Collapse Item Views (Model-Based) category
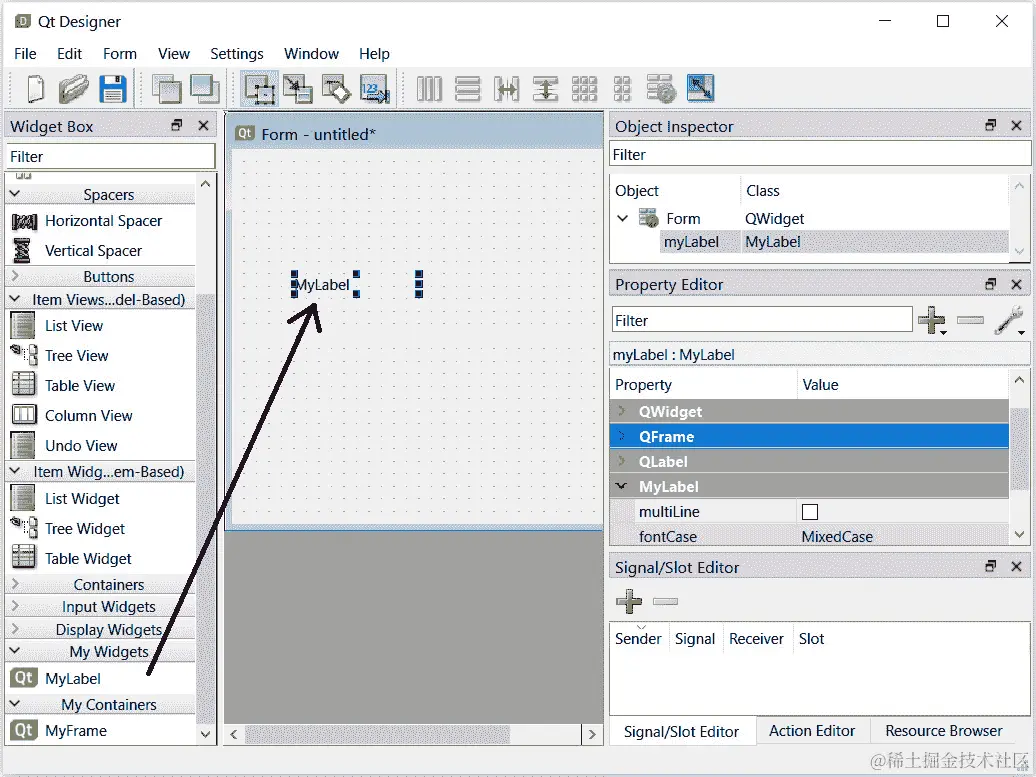The width and height of the screenshot is (1036, 777). 15,299
